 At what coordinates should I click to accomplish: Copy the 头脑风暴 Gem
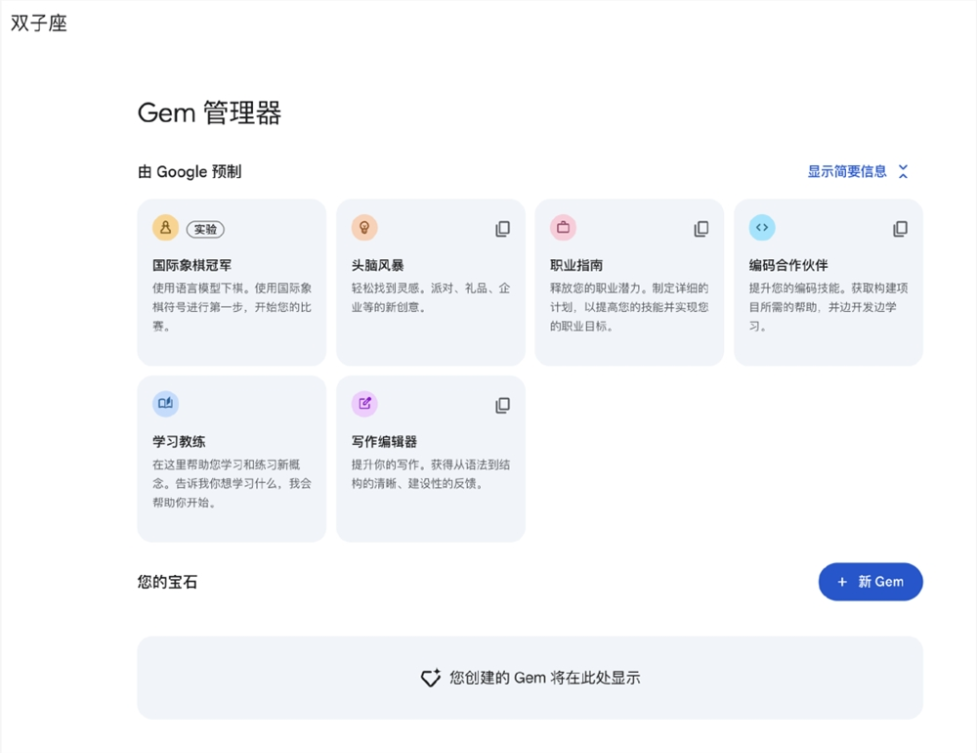tap(502, 228)
